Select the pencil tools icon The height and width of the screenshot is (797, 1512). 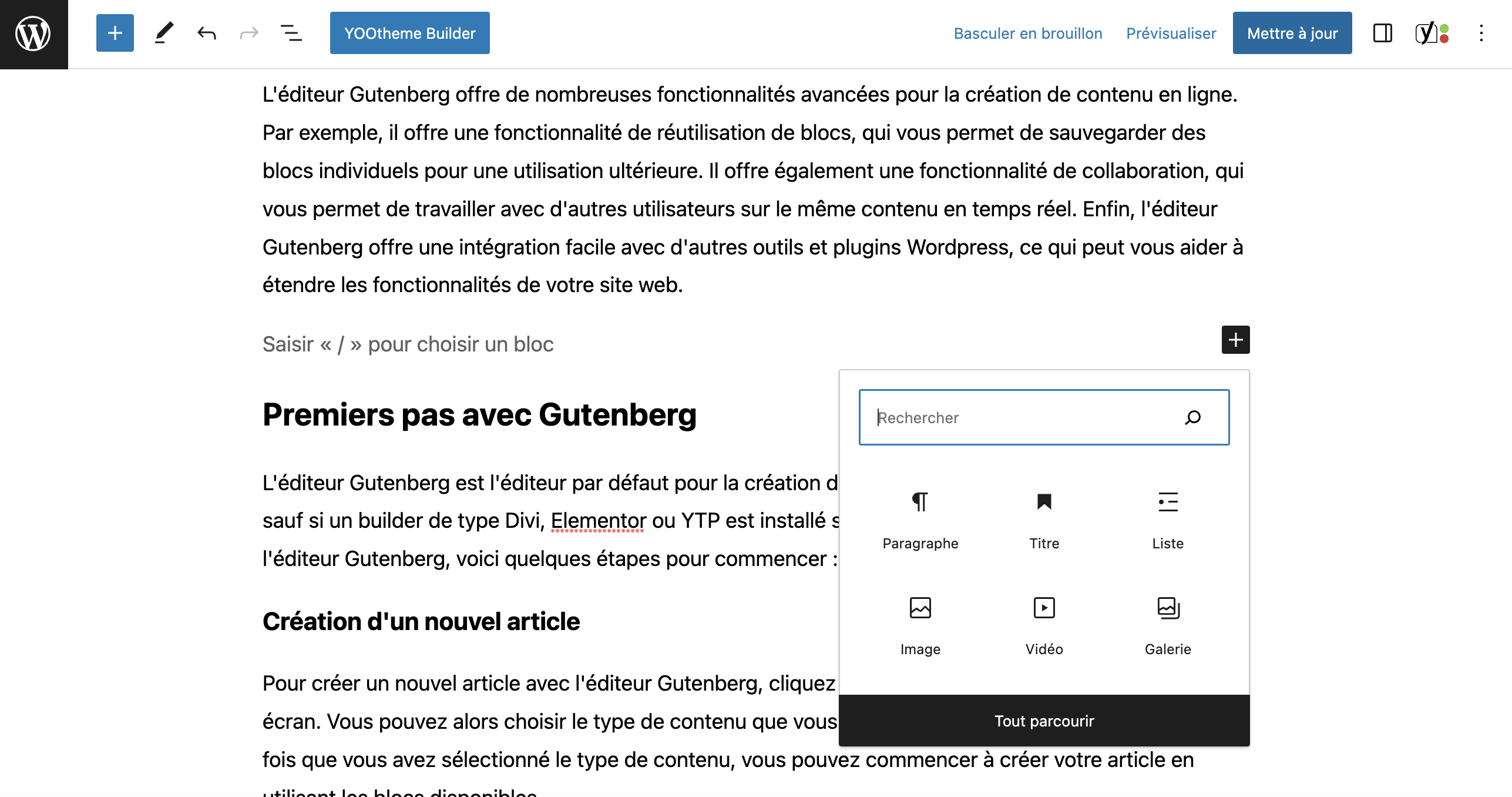tap(164, 33)
